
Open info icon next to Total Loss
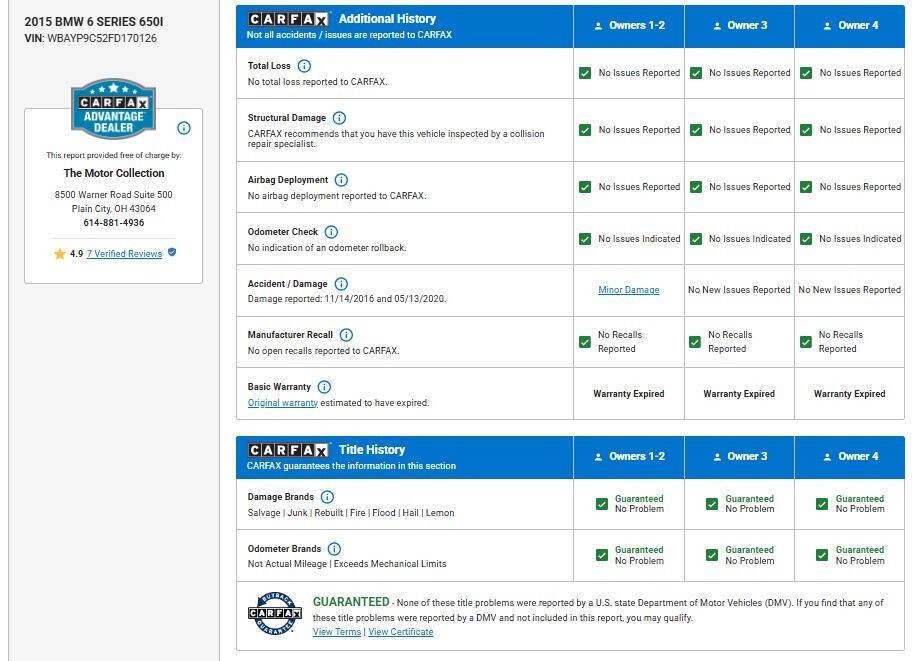(304, 66)
